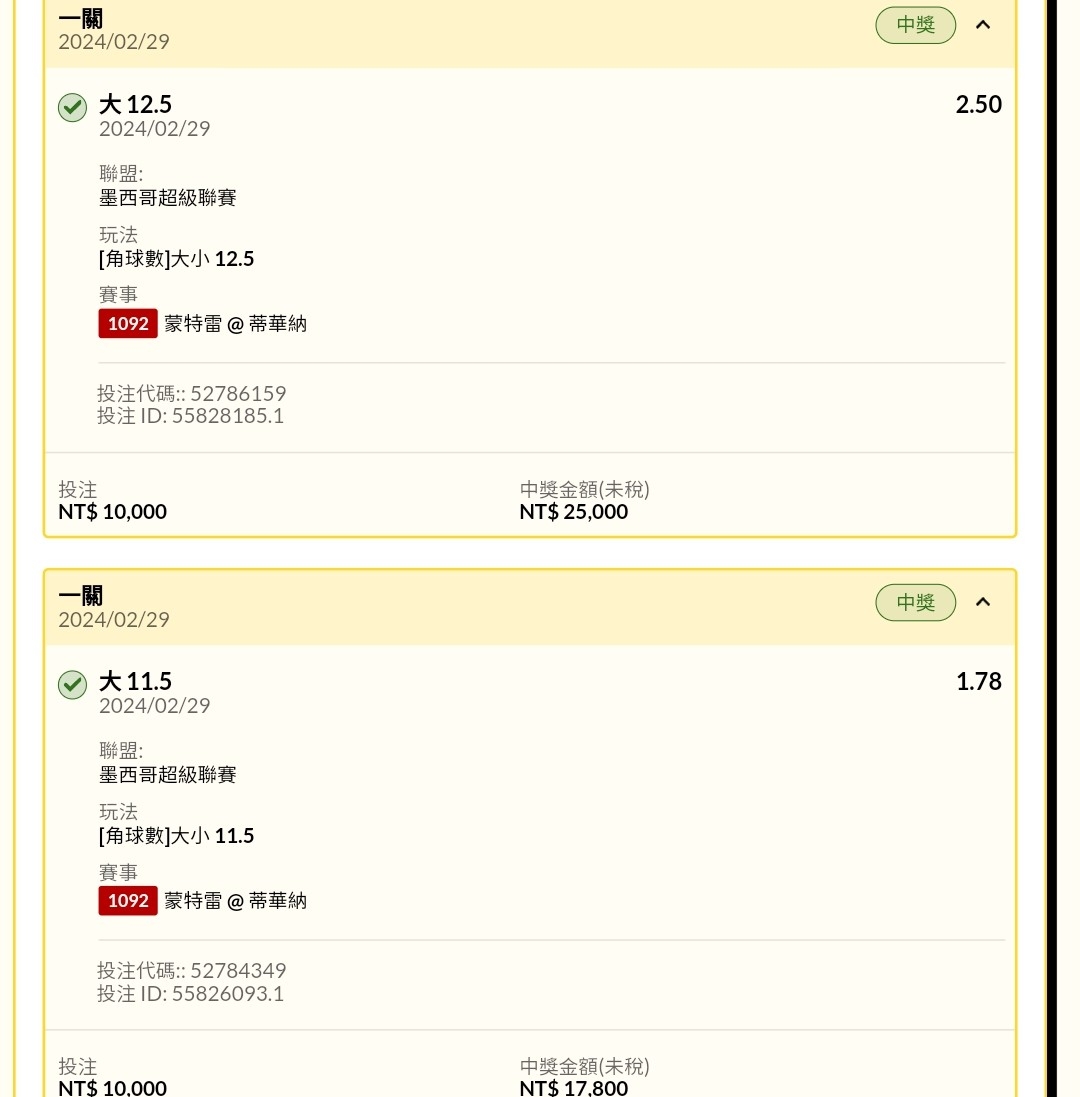
Task: Collapse the first 一關 bet card chevron
Action: (983, 25)
